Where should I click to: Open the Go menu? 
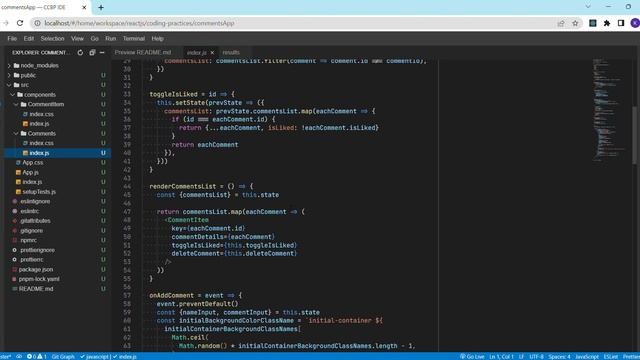click(95, 38)
